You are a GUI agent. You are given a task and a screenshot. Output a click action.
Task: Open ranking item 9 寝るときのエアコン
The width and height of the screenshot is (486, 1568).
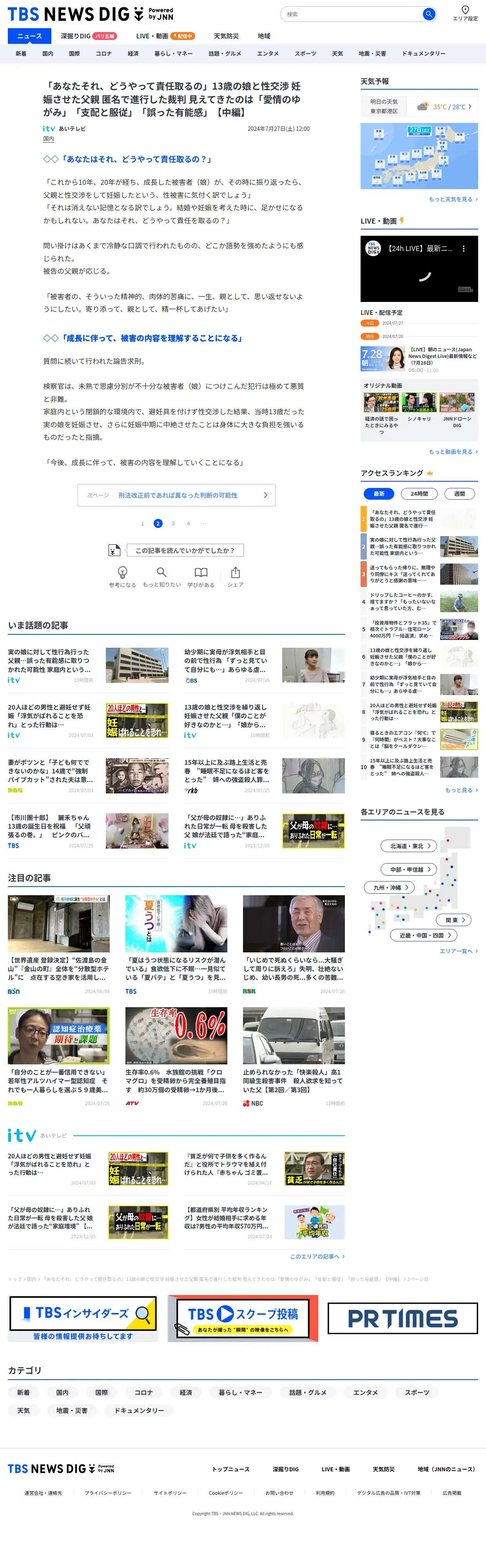pyautogui.click(x=419, y=739)
